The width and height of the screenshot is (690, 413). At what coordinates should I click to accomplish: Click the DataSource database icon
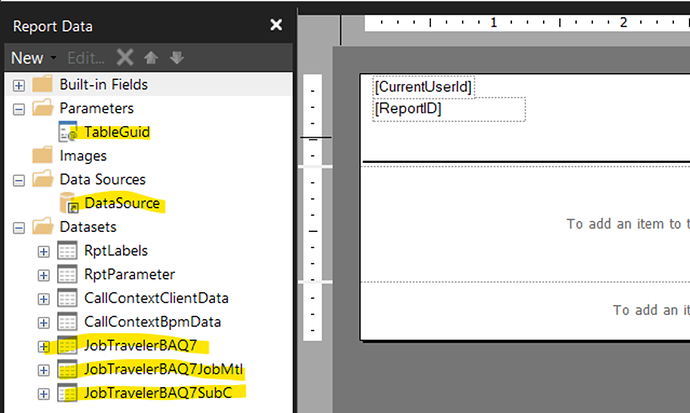[x=69, y=203]
